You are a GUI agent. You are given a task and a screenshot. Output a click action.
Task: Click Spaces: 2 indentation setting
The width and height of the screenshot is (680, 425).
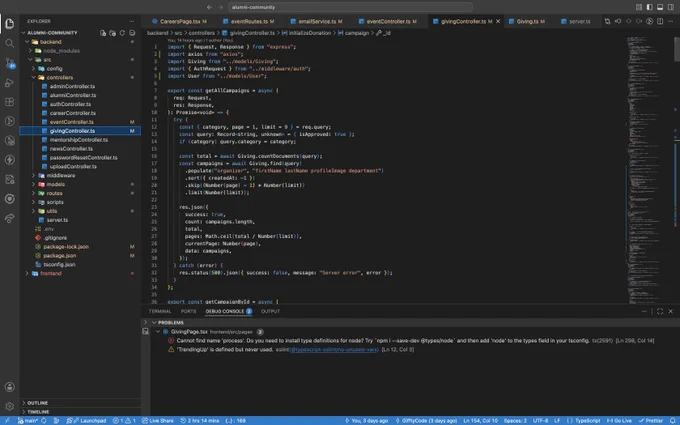click(x=515, y=421)
